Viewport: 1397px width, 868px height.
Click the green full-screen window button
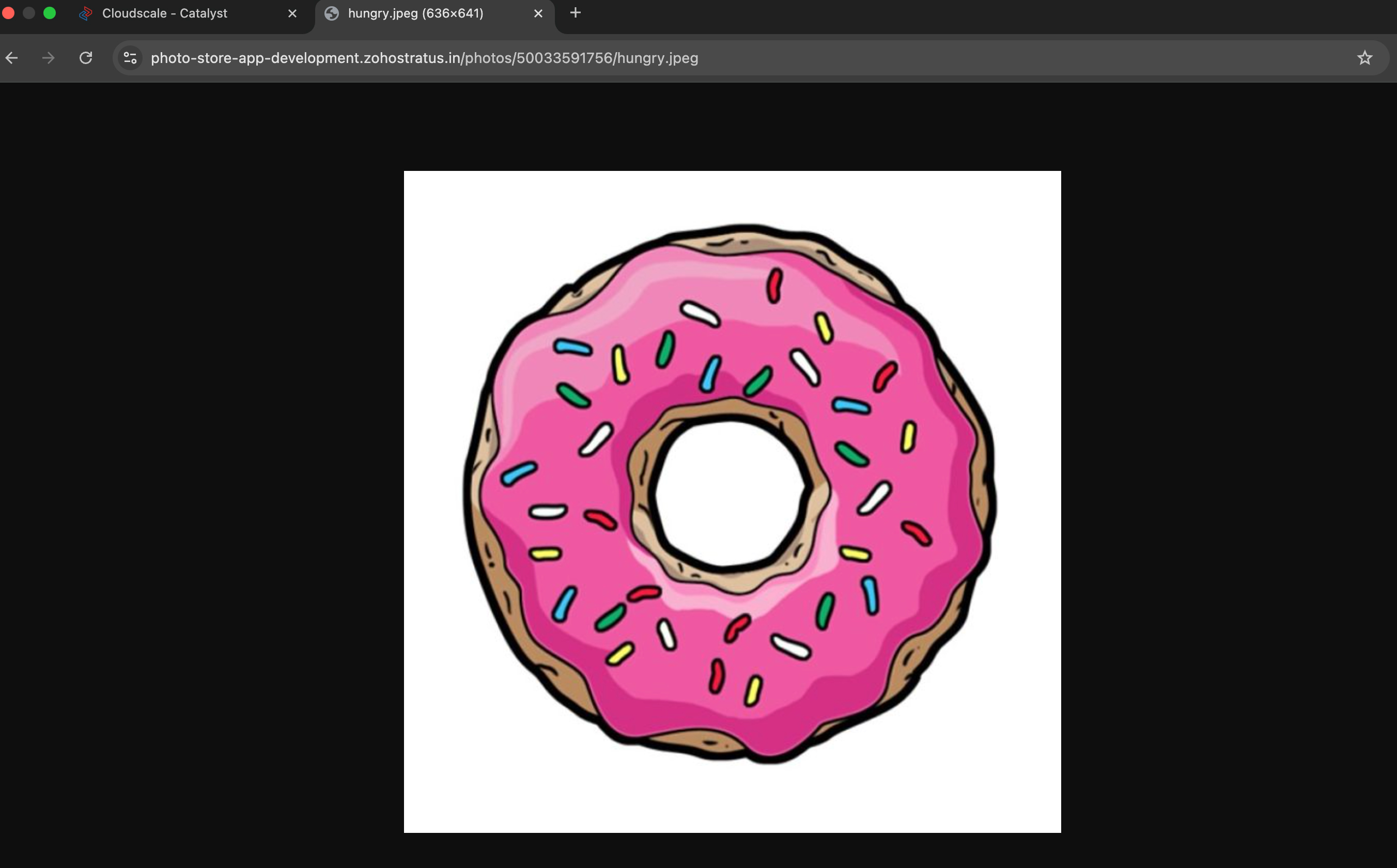[x=50, y=12]
